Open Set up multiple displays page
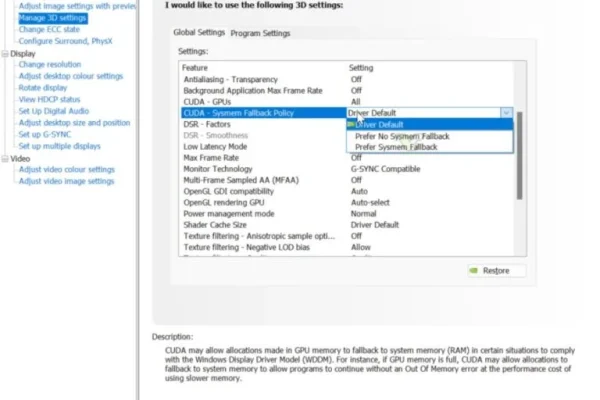The height and width of the screenshot is (400, 600). (x=59, y=146)
